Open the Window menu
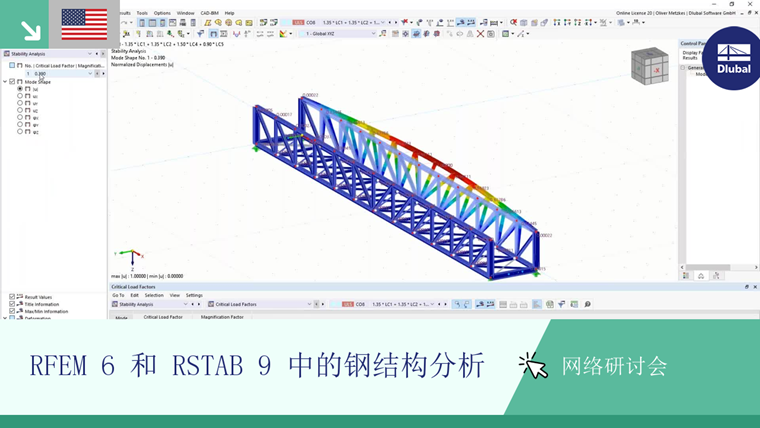This screenshot has height=428, width=760. (185, 13)
